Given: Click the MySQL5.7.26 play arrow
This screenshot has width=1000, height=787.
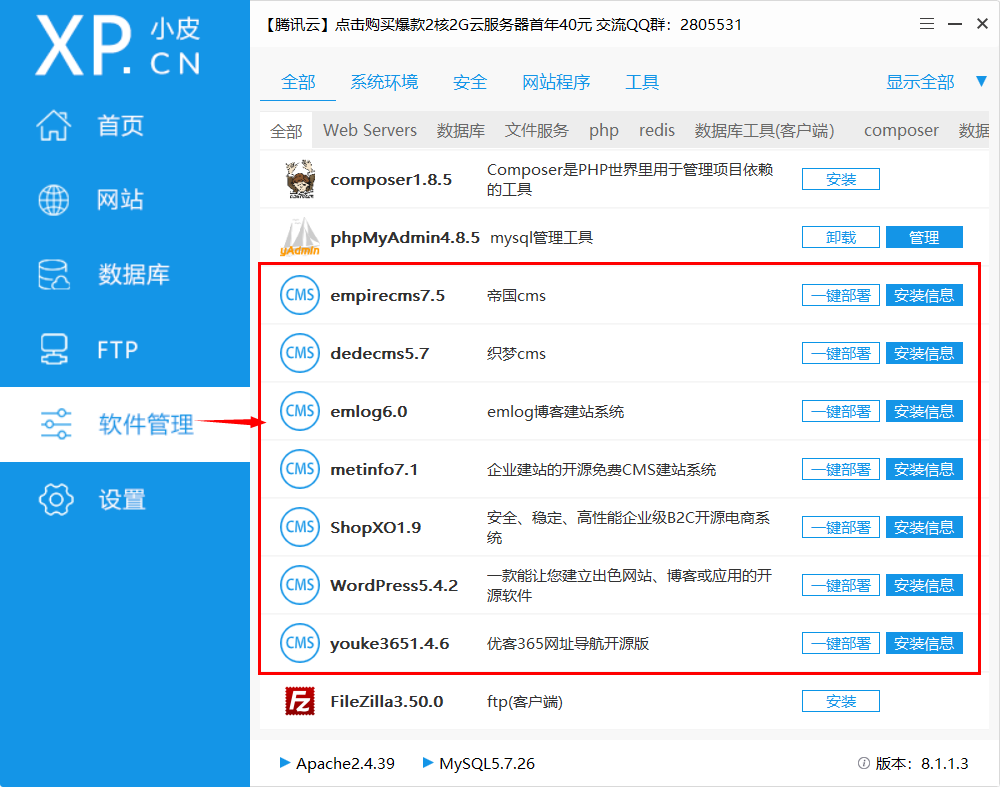Looking at the screenshot, I should click(428, 763).
